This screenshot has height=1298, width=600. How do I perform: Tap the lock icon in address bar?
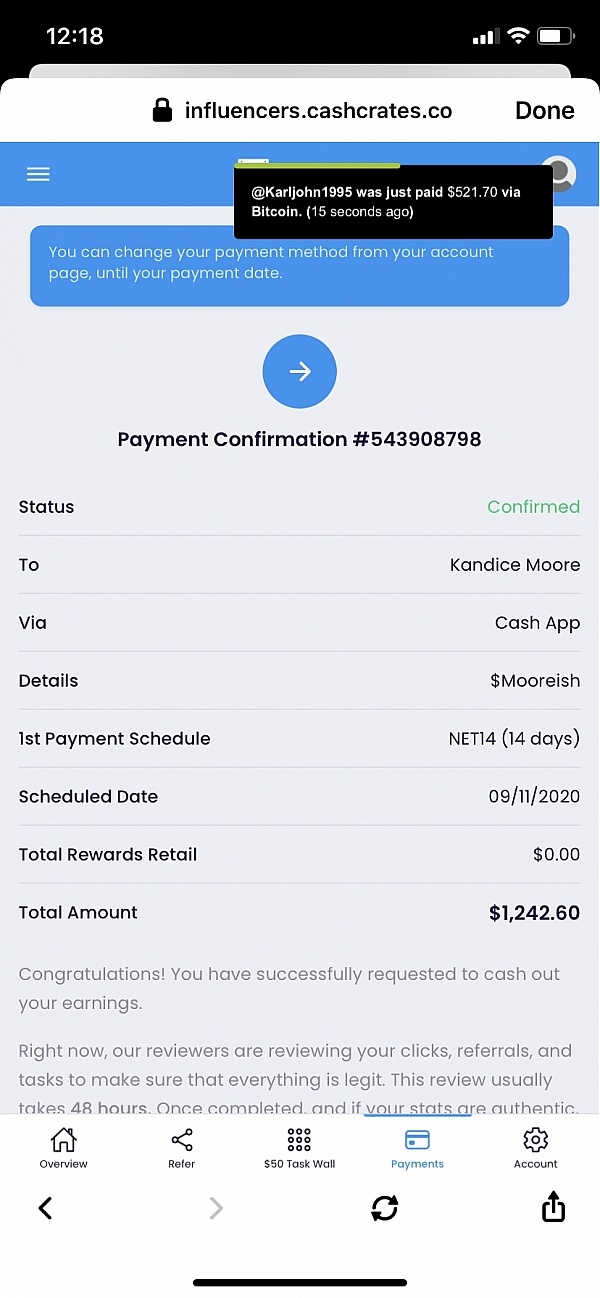click(x=162, y=111)
